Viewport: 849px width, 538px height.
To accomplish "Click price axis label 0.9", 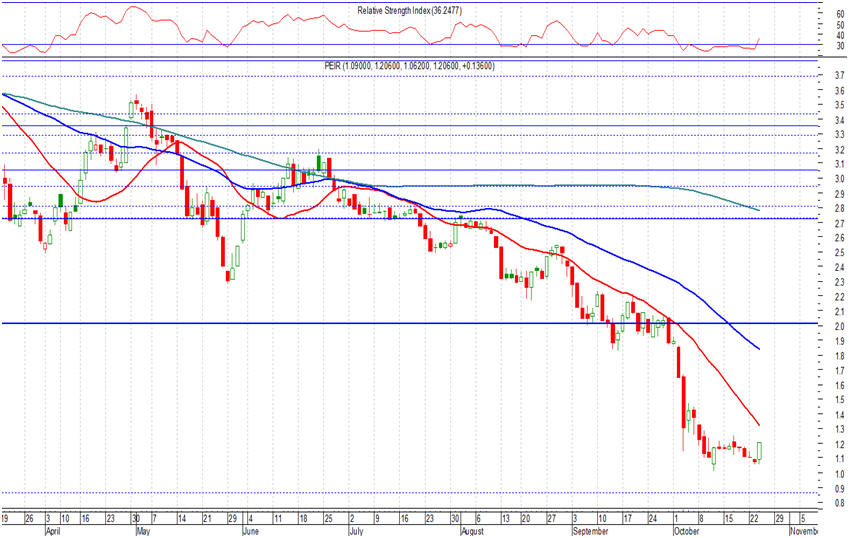I will (x=840, y=489).
